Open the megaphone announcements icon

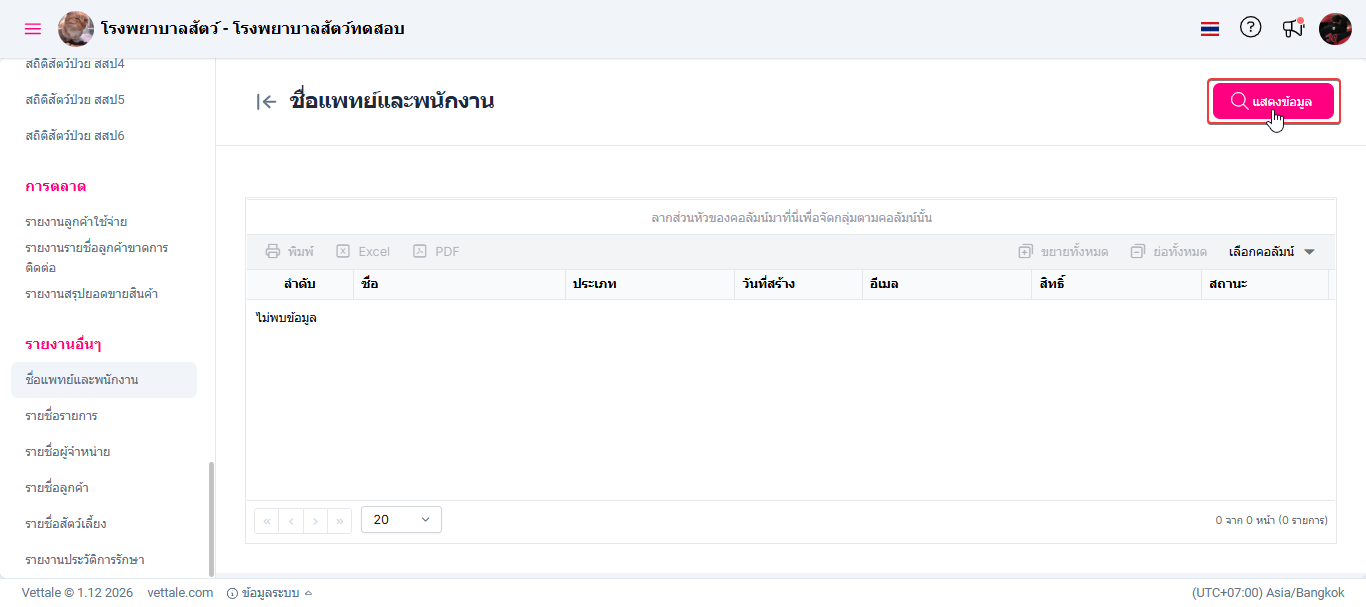pos(1293,28)
